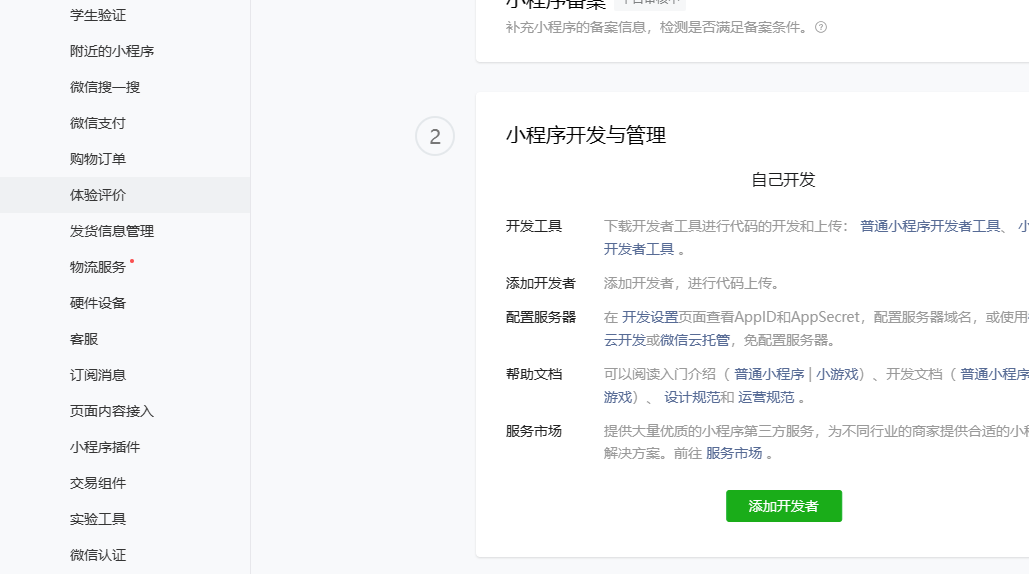Click 添加开发者 row label
The image size is (1029, 574).
pos(541,284)
